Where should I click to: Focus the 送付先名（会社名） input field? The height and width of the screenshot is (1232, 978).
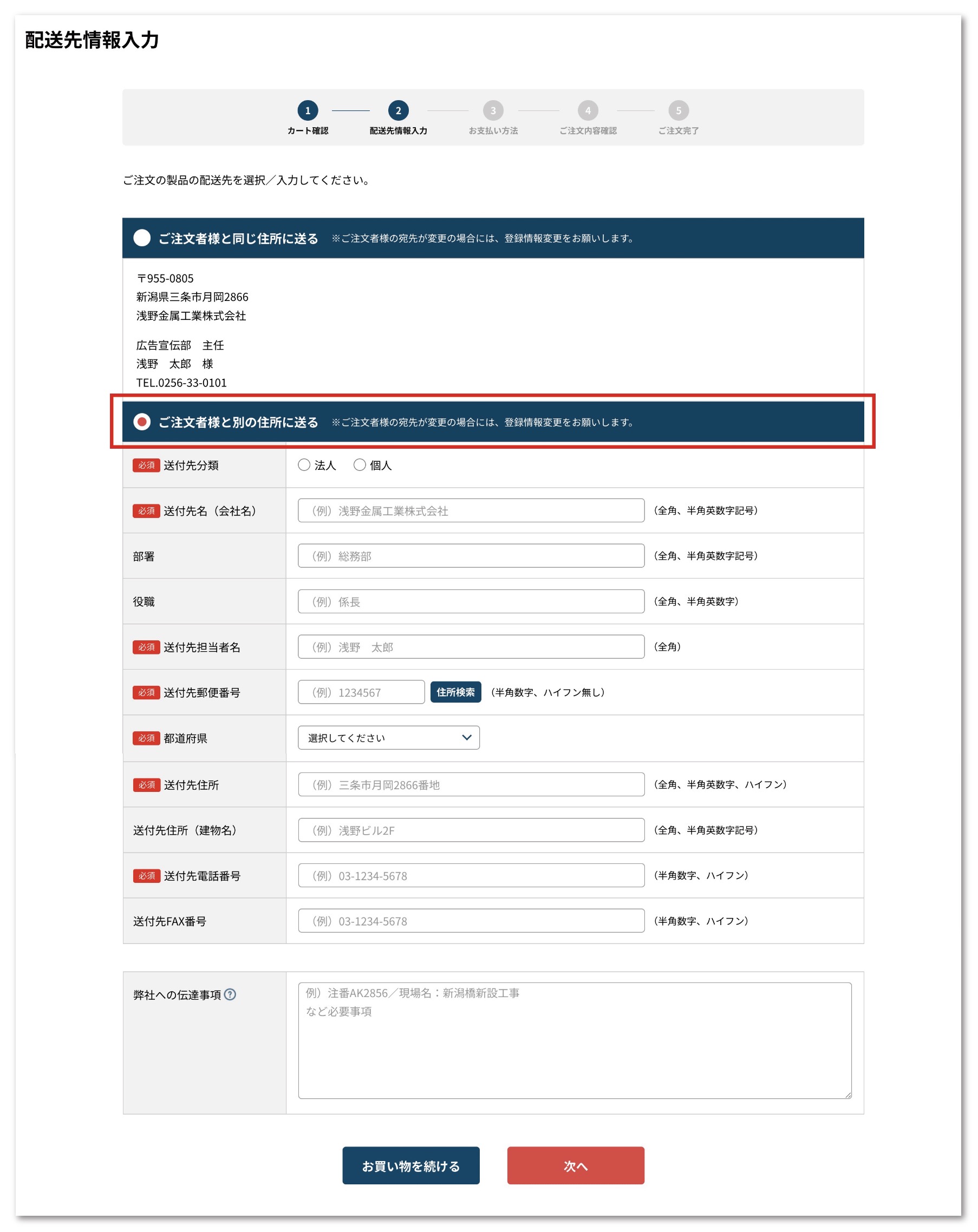(x=471, y=510)
